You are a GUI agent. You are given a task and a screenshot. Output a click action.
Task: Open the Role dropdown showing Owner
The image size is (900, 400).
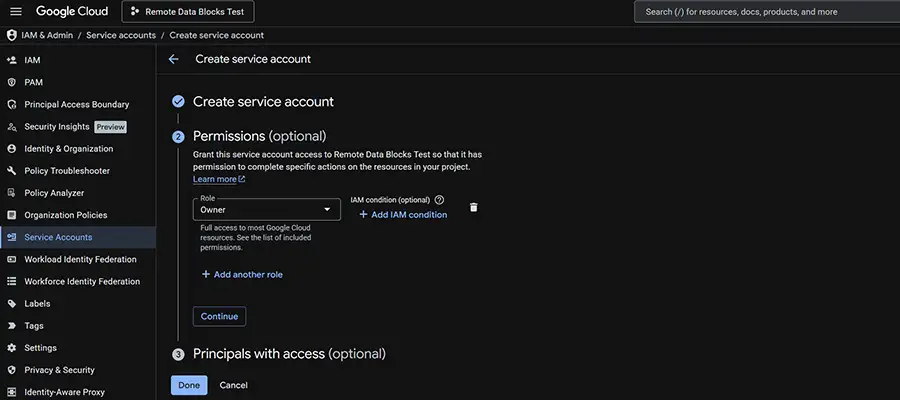pos(267,209)
